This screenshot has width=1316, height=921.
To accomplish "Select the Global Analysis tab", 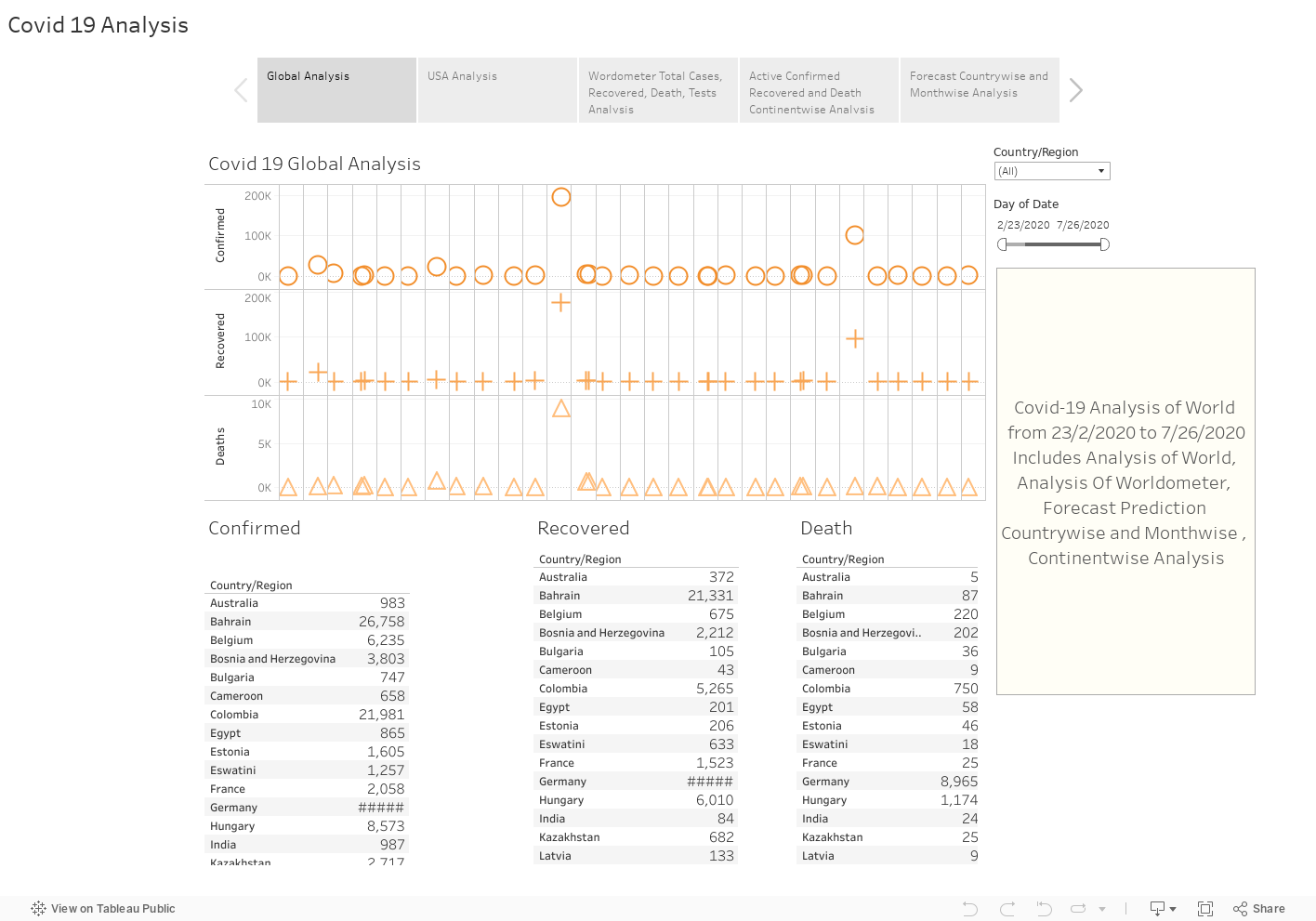I will (336, 90).
